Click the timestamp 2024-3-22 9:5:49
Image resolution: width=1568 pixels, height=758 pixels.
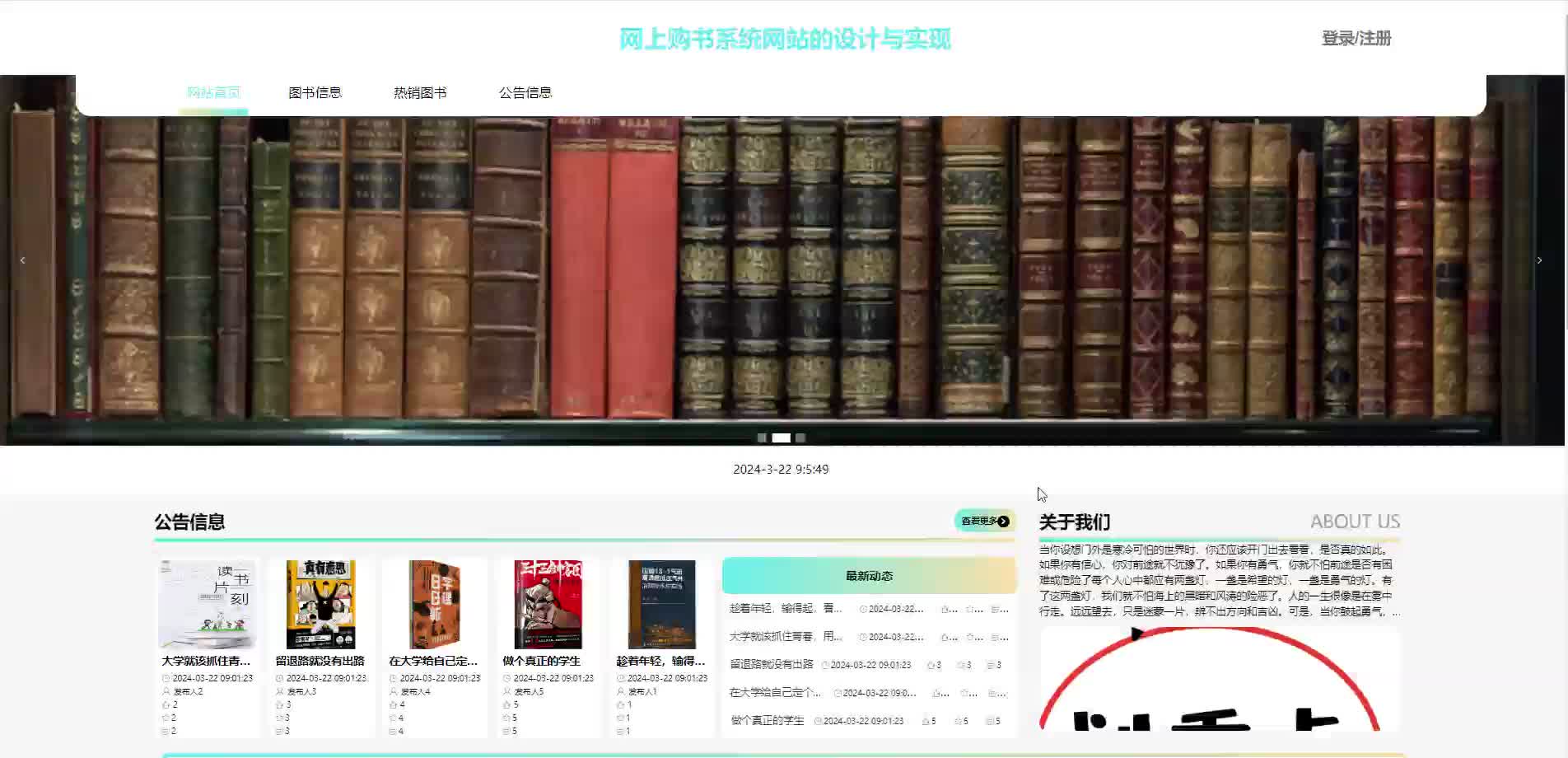(781, 469)
